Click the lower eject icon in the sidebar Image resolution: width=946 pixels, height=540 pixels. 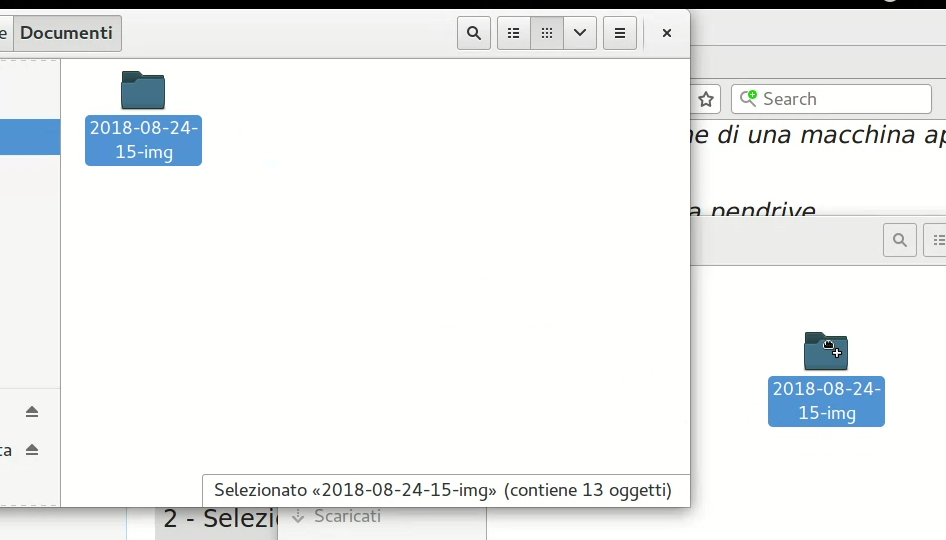click(x=32, y=450)
